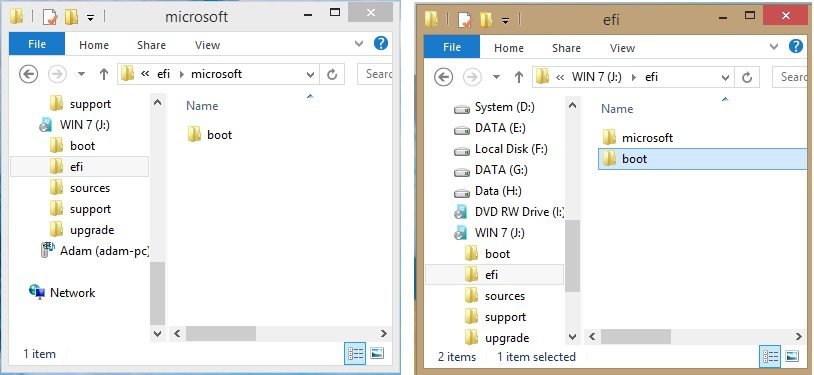Customize Quick Access Toolbar in microsoft window
Screen dimensions: 814x375
pos(90,18)
